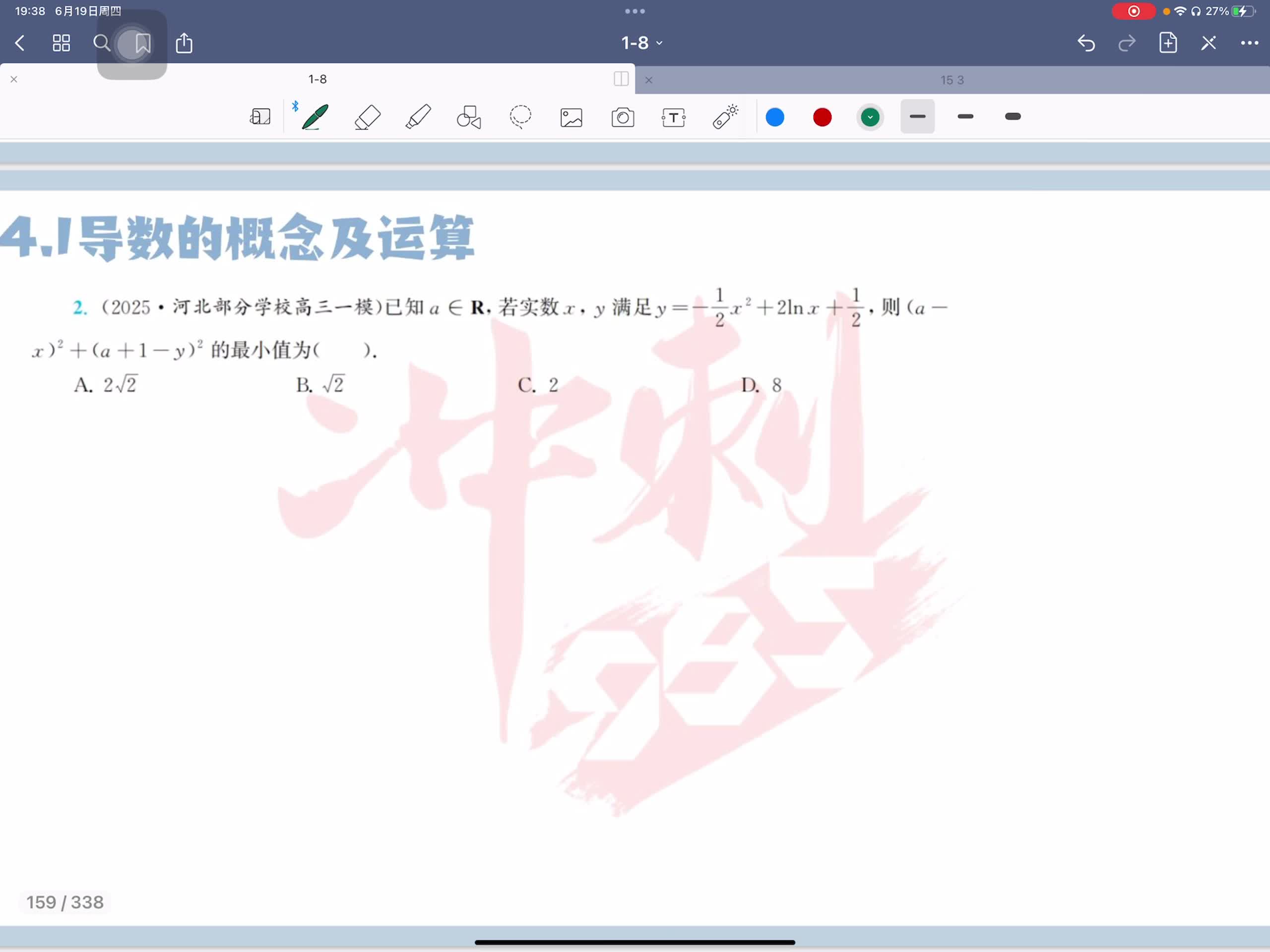The width and height of the screenshot is (1270, 952).
Task: Insert an image from the toolbar
Action: (x=571, y=118)
